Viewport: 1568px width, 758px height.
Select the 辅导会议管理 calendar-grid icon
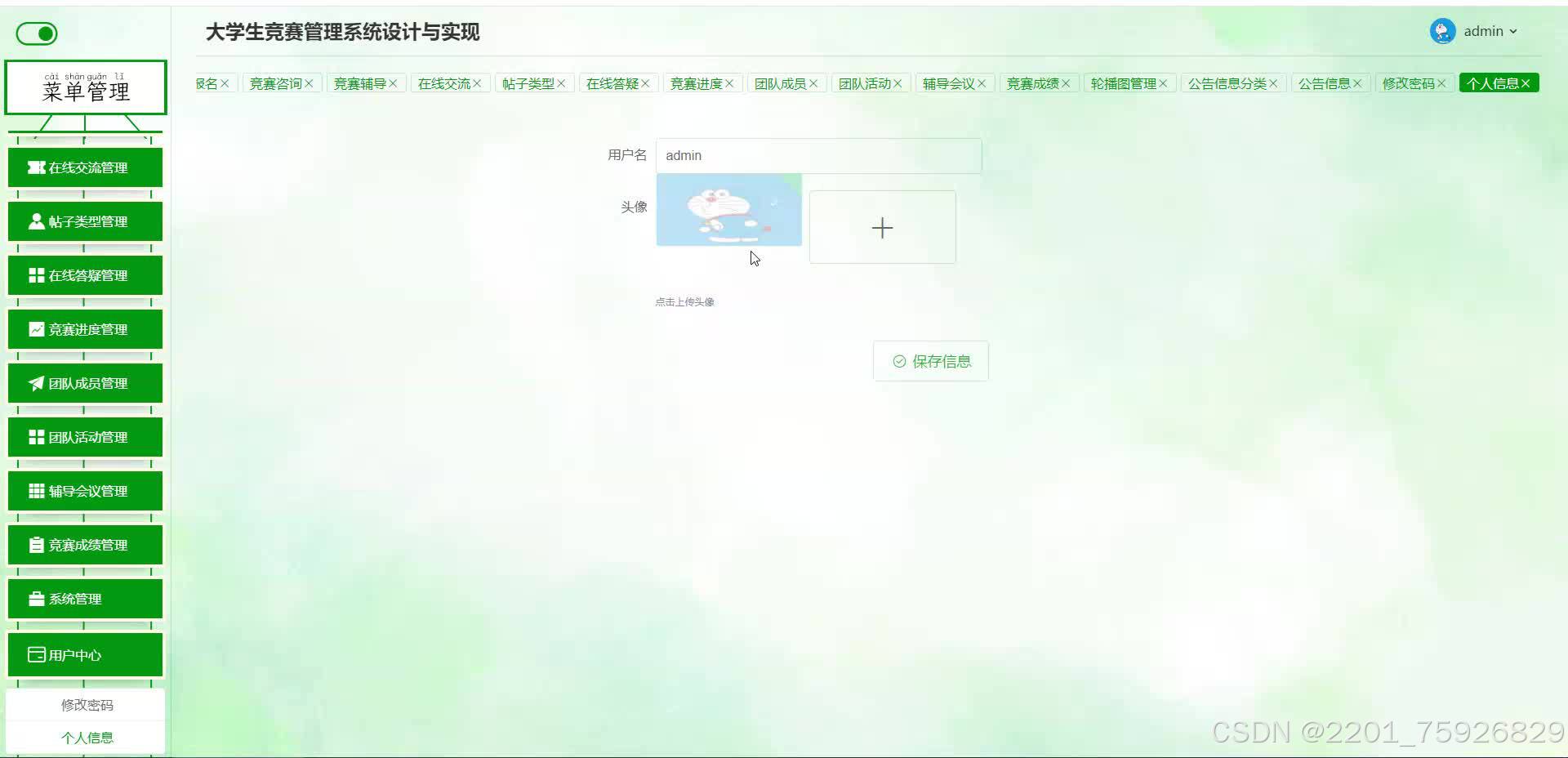click(x=36, y=491)
